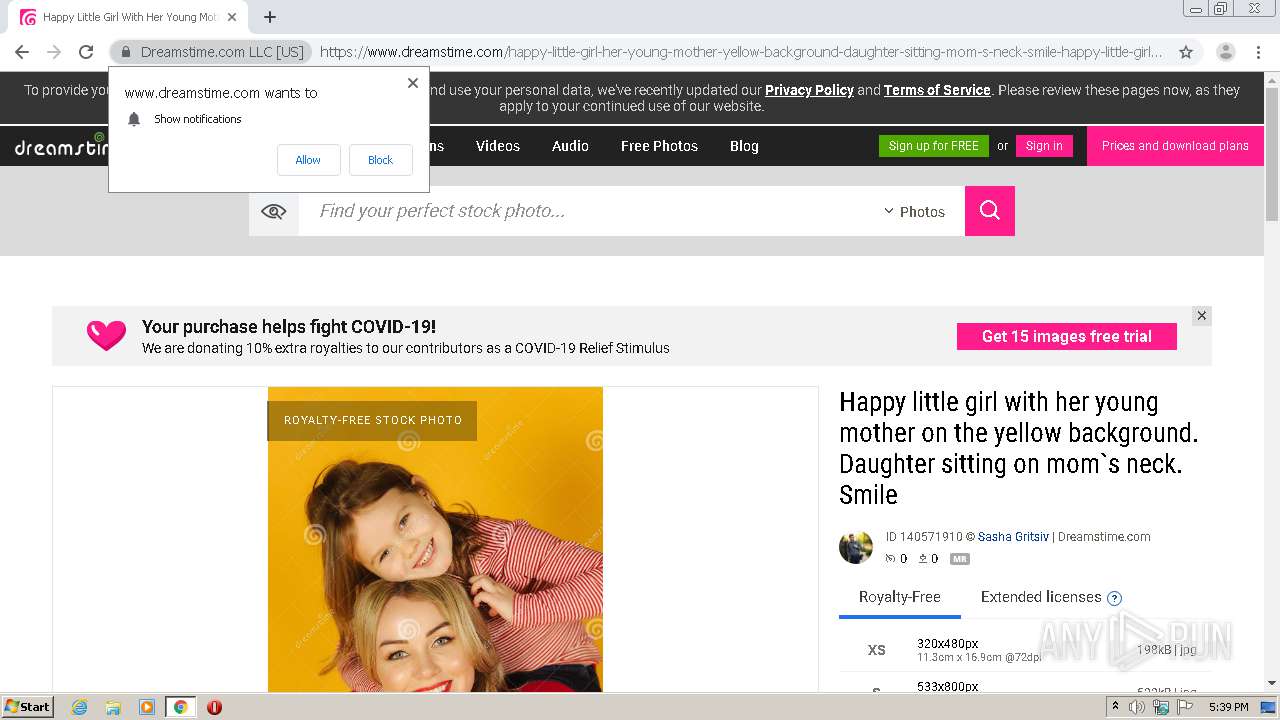
Task: Click Sign up for FREE button
Action: pos(934,146)
